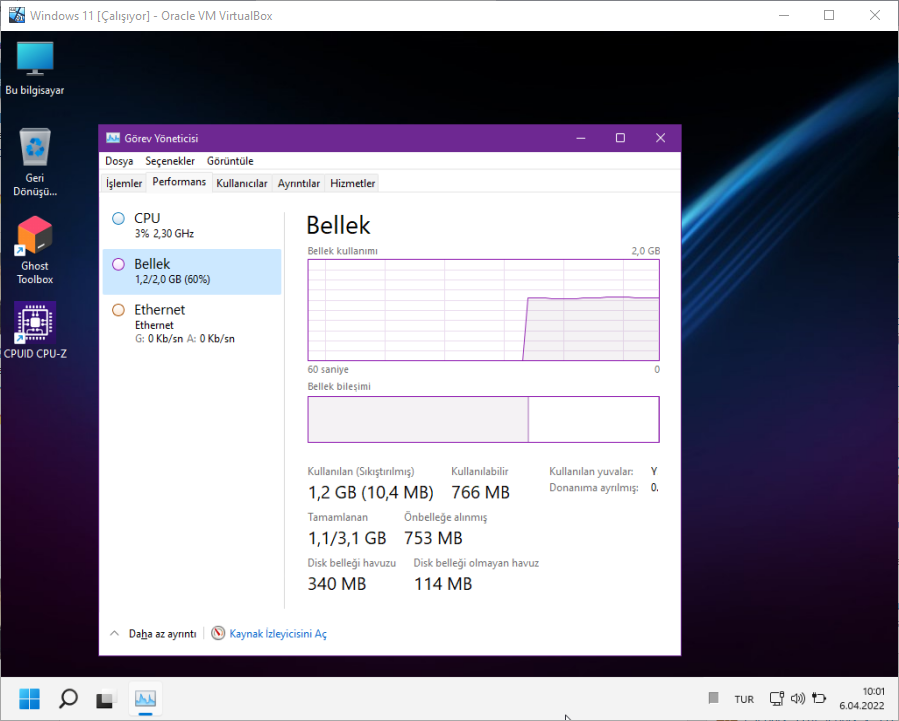Click the Bellek bileşimi bar
Image resolution: width=899 pixels, height=721 pixels.
(x=483, y=419)
